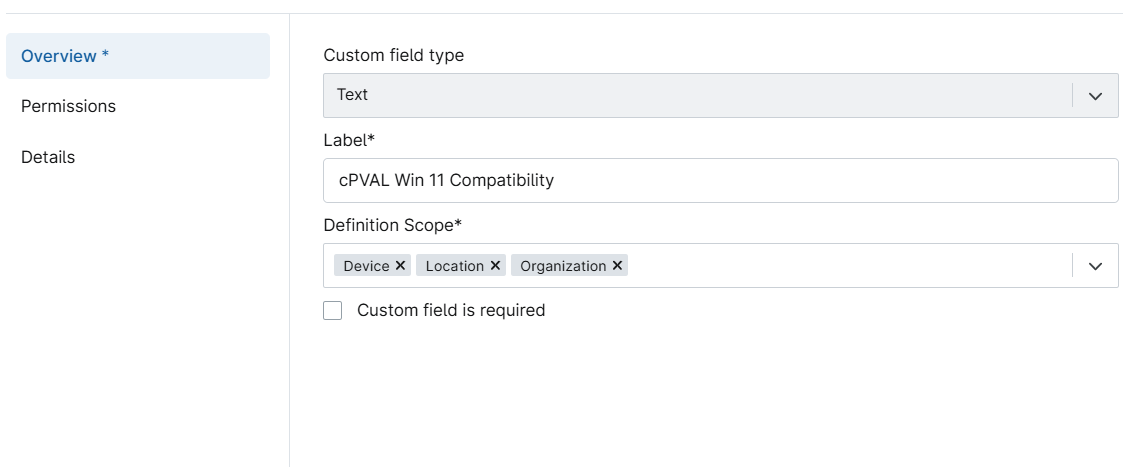Click the 'Definition Scope*' field caption
This screenshot has height=467, width=1145.
coord(393,225)
